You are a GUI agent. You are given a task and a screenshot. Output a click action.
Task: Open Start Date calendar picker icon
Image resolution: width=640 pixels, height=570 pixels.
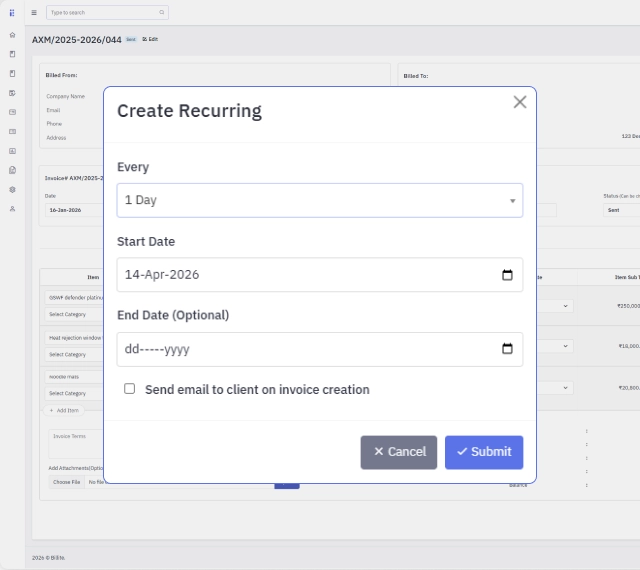507,275
